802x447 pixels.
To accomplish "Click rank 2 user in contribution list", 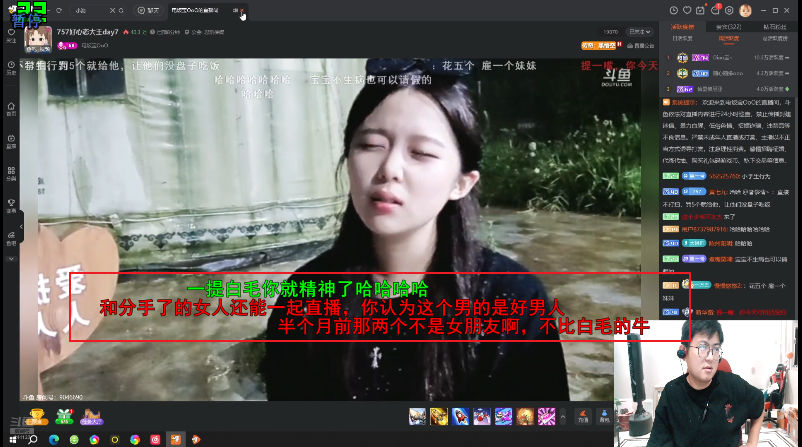I will [728, 74].
